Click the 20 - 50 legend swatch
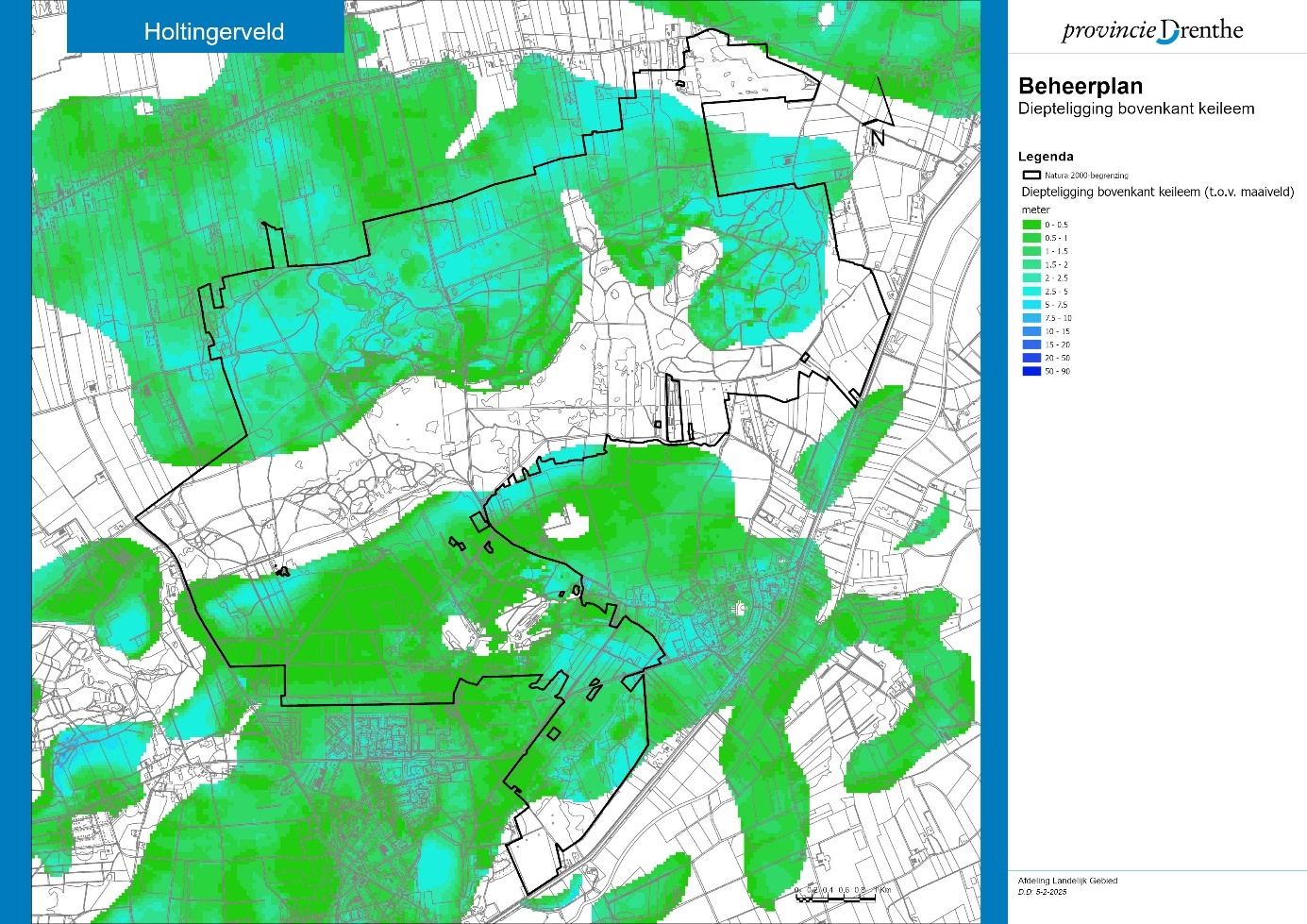Viewport: 1307px width, 924px height. [x=1031, y=358]
